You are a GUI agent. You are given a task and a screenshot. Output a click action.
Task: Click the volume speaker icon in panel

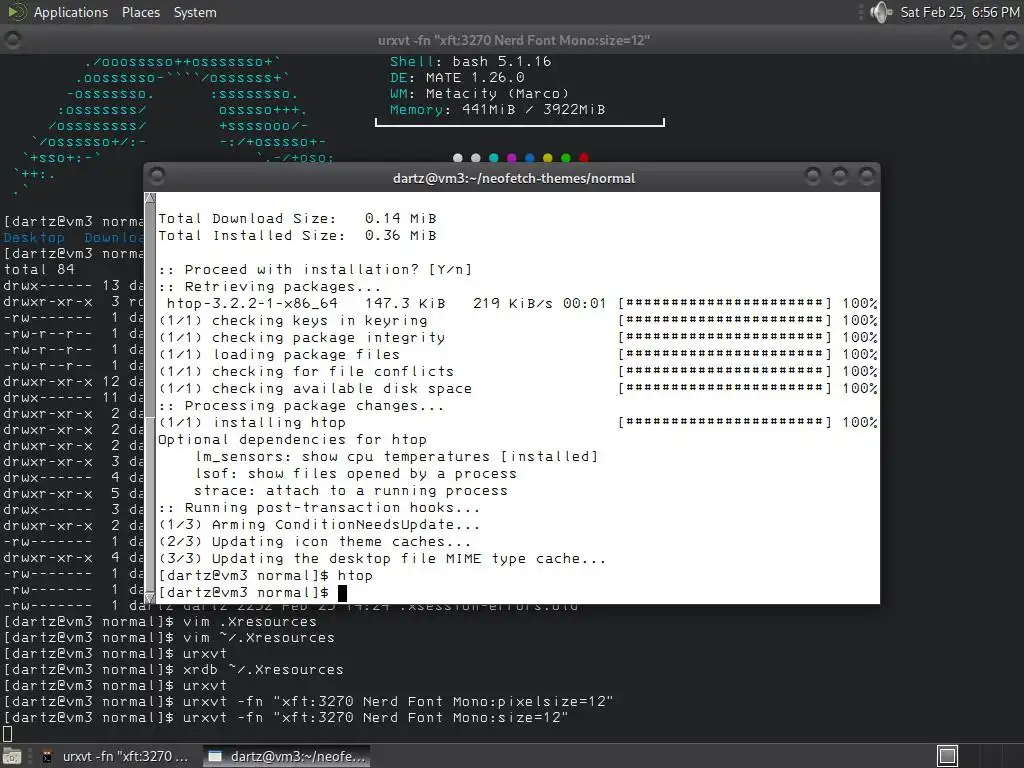tap(881, 12)
